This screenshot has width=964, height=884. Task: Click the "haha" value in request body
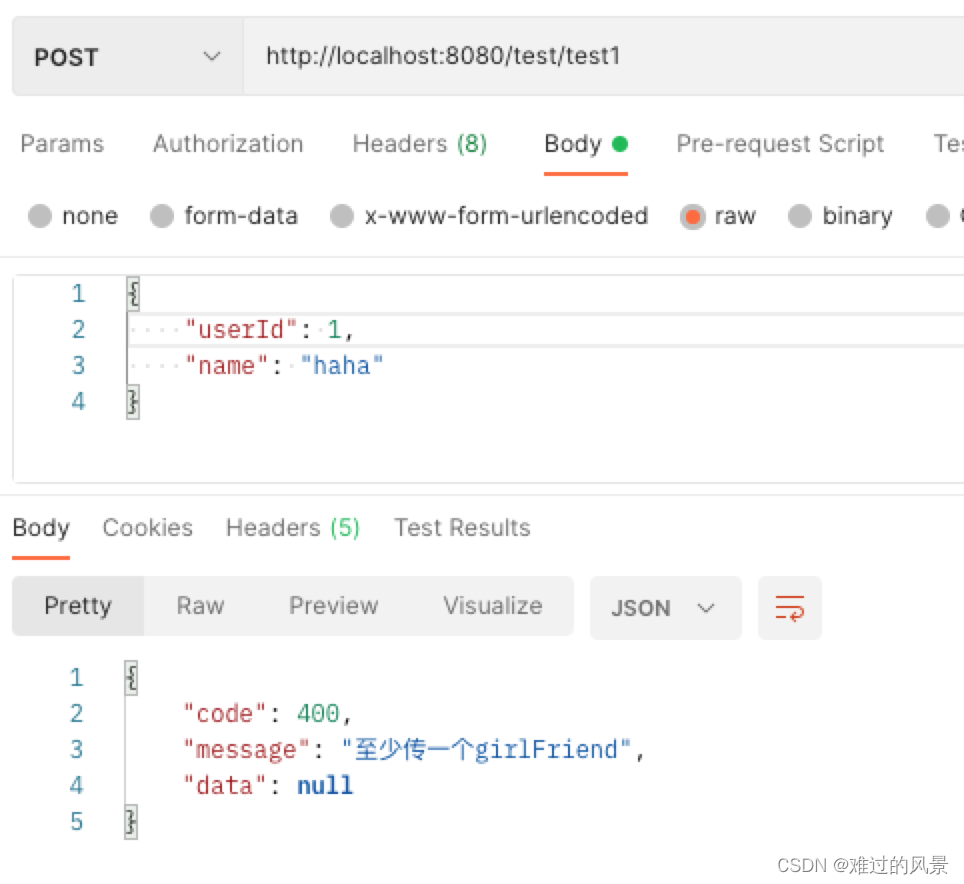tap(342, 366)
